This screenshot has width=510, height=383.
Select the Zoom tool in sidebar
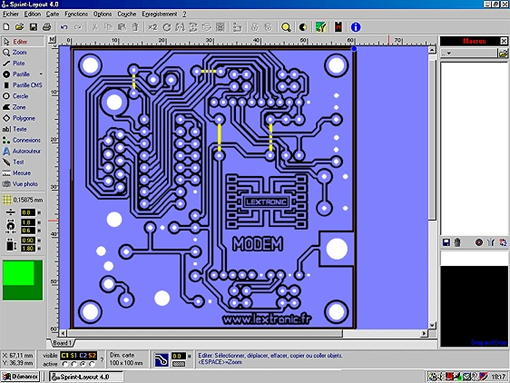23,52
